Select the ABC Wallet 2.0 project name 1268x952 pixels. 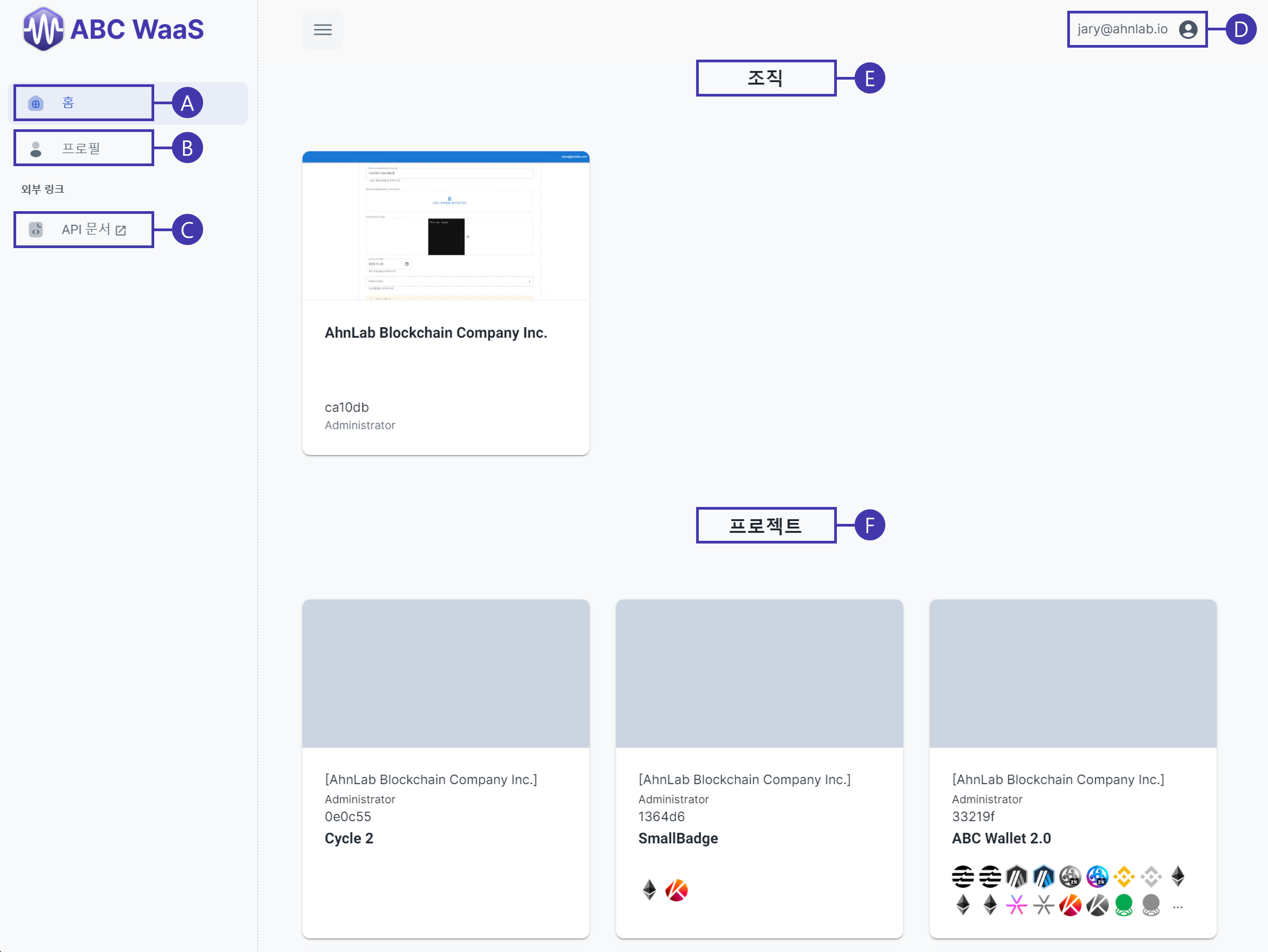tap(1001, 839)
